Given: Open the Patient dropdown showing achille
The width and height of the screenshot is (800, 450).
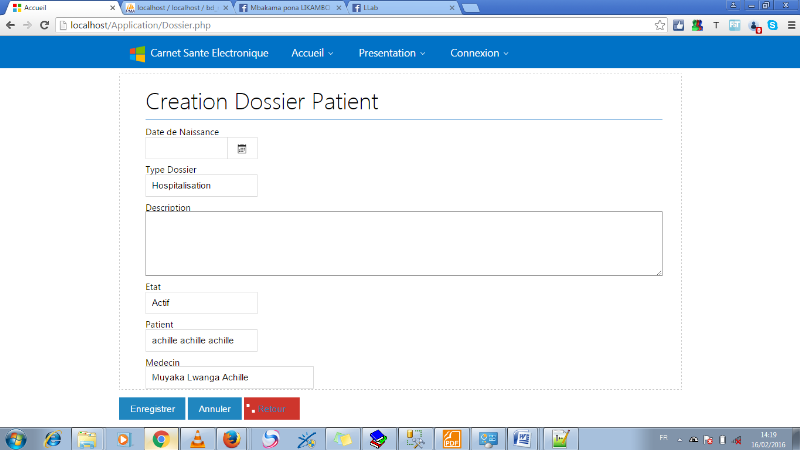Looking at the screenshot, I should [202, 340].
